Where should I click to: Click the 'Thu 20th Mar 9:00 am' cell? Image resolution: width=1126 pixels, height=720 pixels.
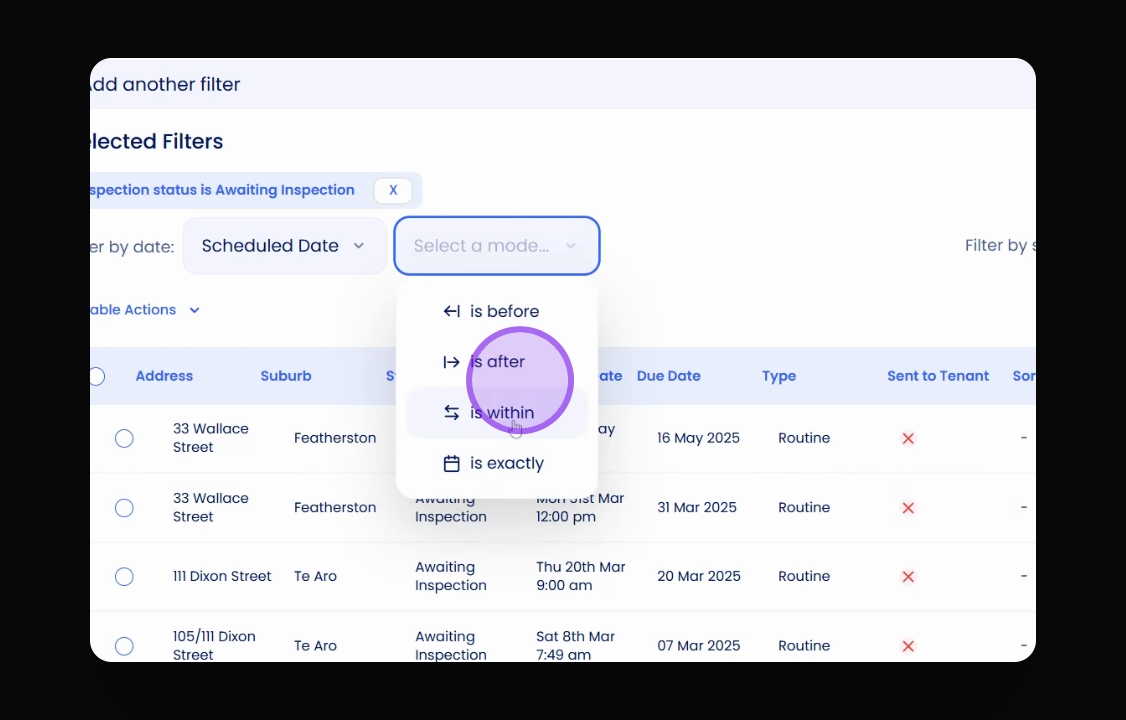(580, 576)
